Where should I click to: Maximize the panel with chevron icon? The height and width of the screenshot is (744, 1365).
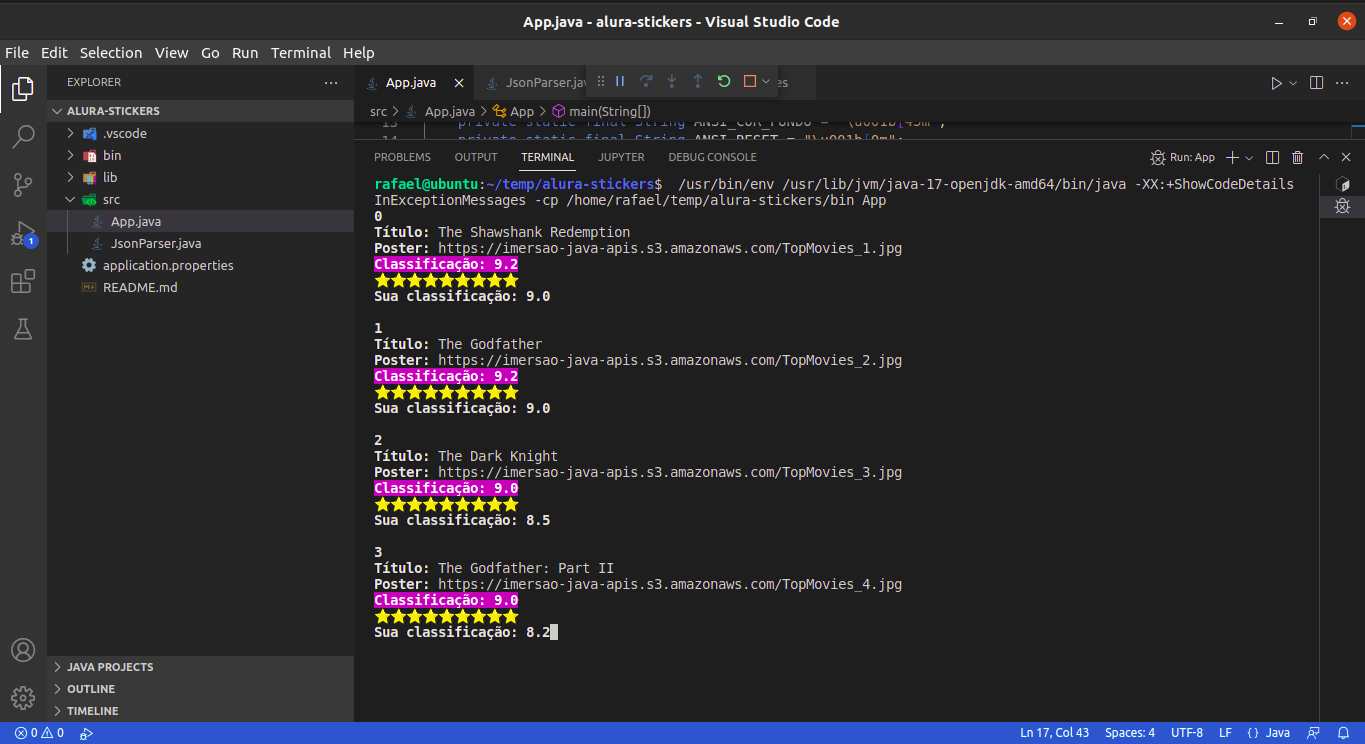tap(1322, 157)
